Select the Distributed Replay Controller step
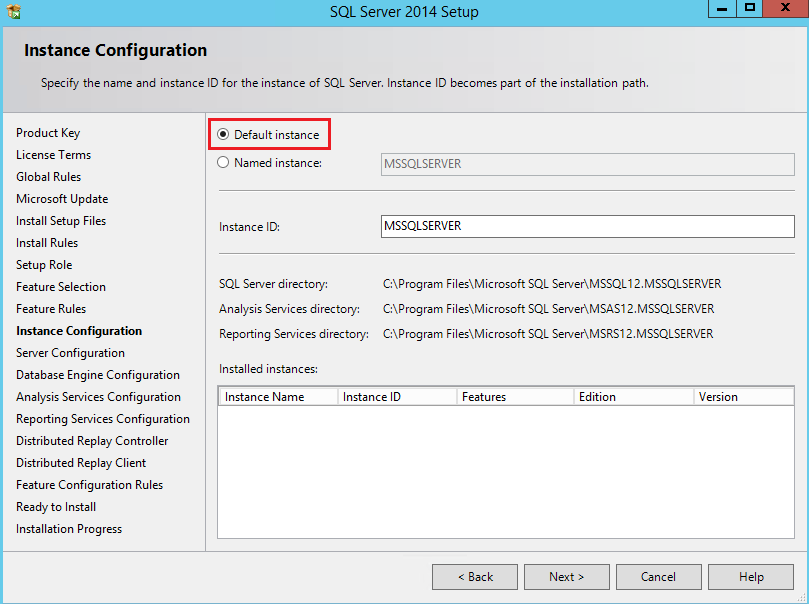 [x=92, y=441]
